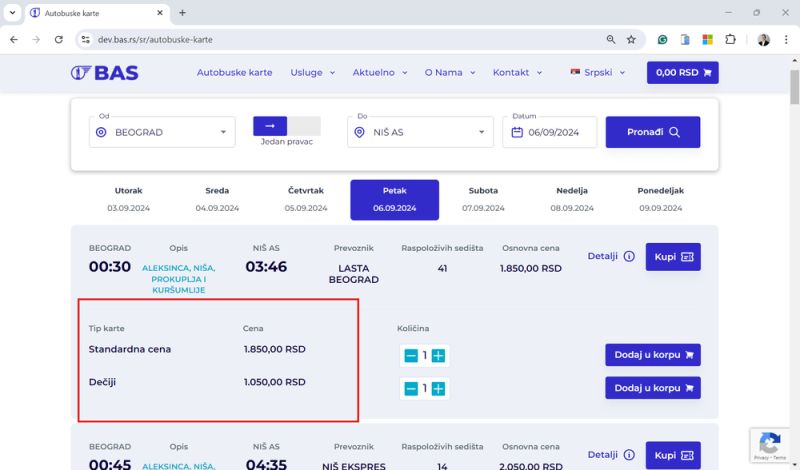Expand the Kontakt menu

517,72
